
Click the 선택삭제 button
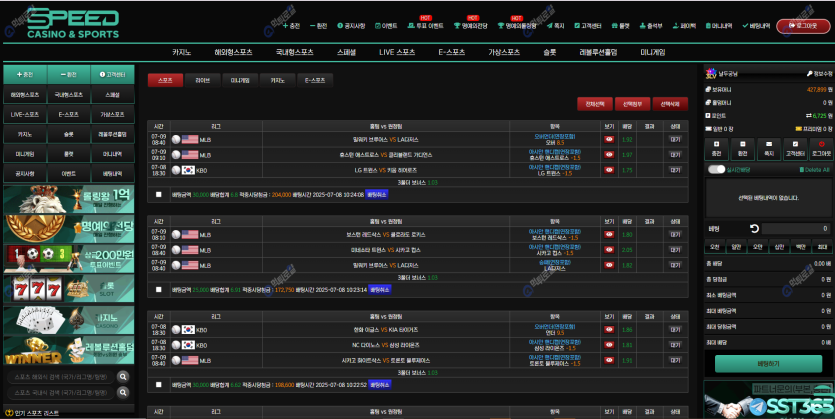[x=670, y=104]
